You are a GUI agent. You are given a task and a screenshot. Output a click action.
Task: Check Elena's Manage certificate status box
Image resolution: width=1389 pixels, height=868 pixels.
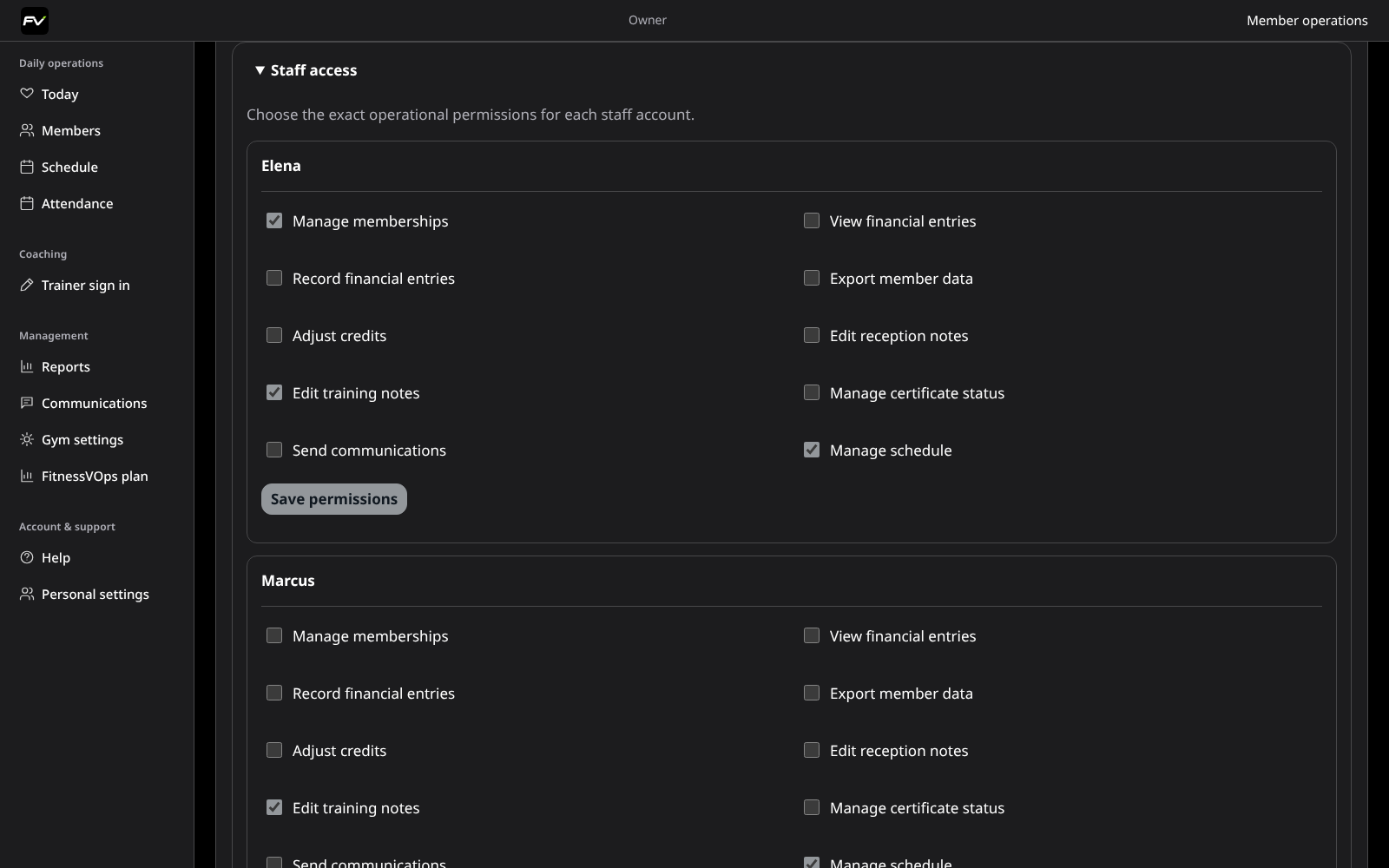tap(812, 392)
